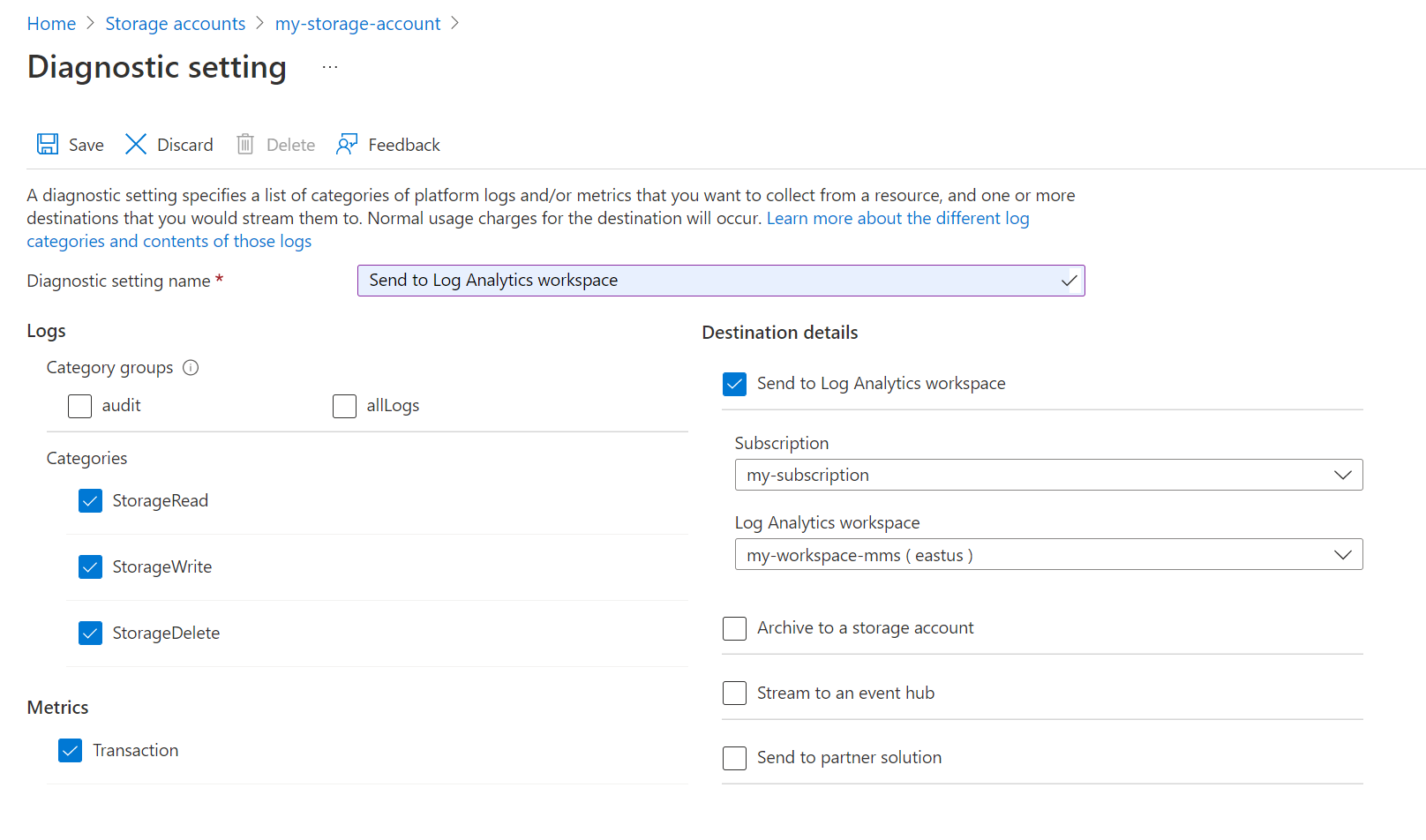Click the Delete trash can icon
1426x840 pixels.
245,145
